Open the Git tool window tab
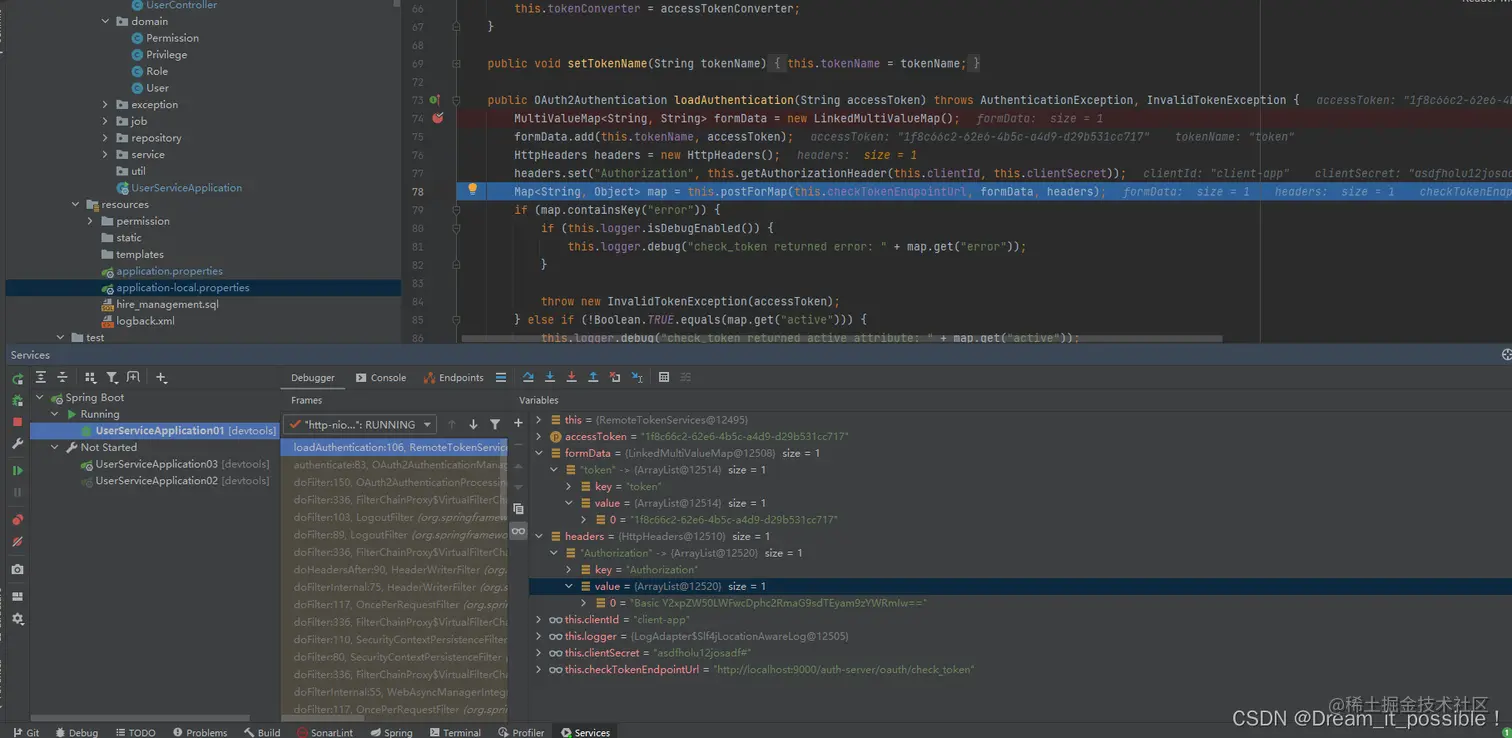Image resolution: width=1512 pixels, height=738 pixels. click(x=26, y=732)
